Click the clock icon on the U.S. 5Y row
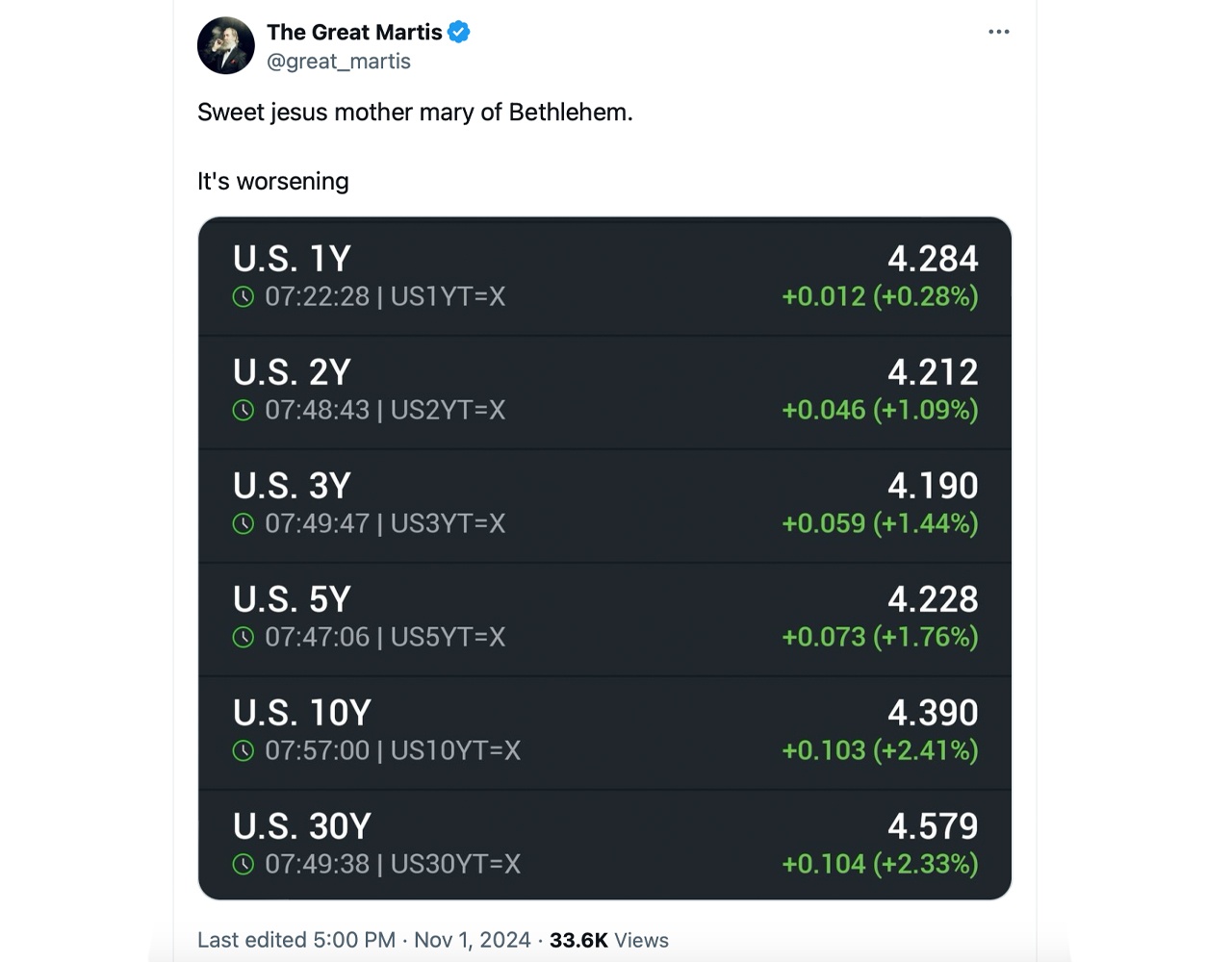 click(244, 637)
